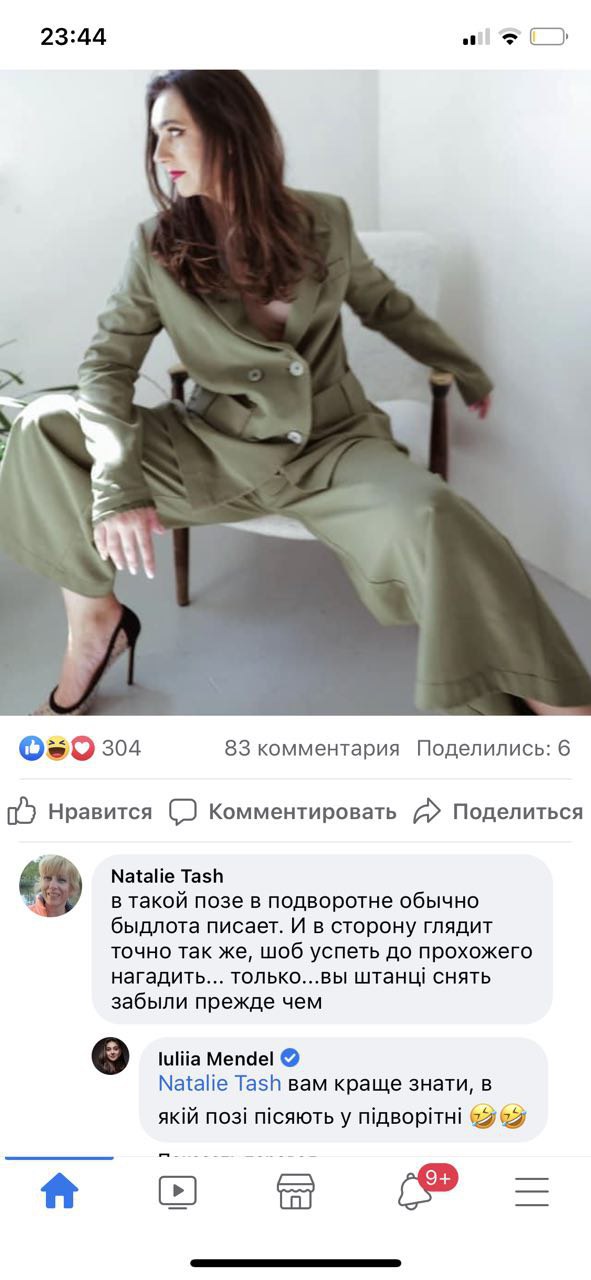The width and height of the screenshot is (591, 1280).
Task: Open Natalie Tash profile picture
Action: [x=50, y=886]
